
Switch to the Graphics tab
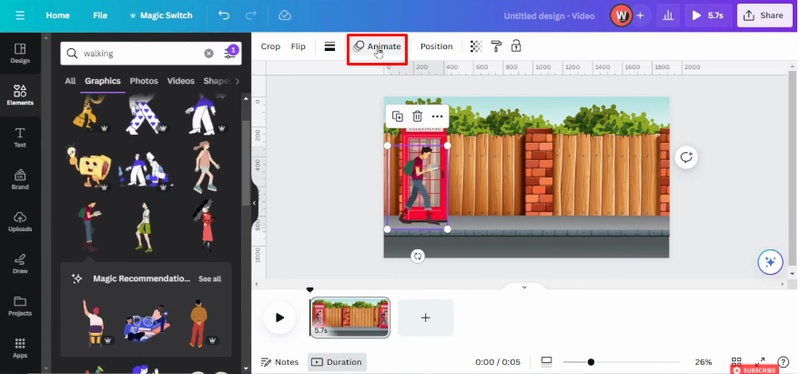tap(103, 81)
